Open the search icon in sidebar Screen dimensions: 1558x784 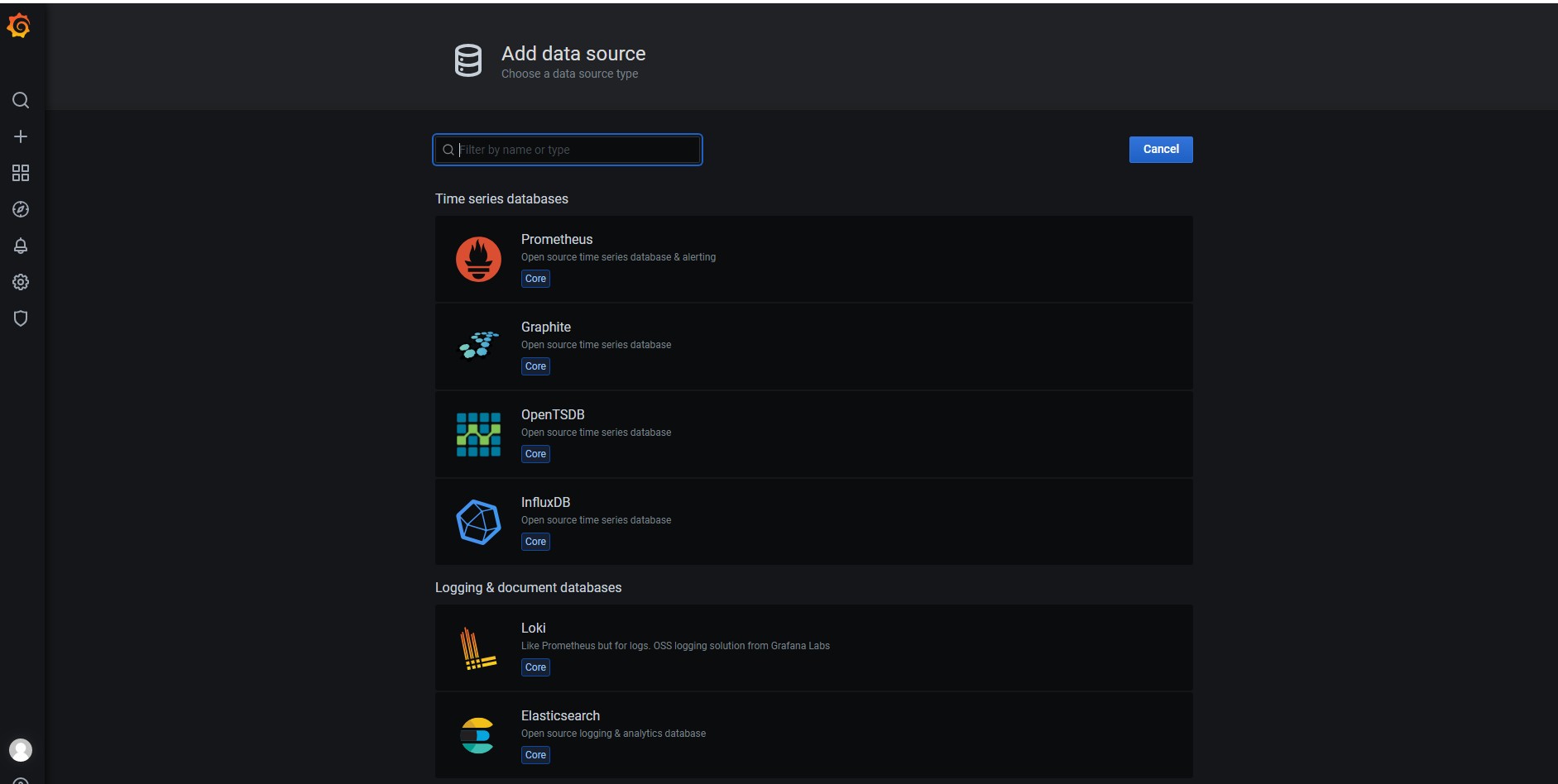coord(21,100)
